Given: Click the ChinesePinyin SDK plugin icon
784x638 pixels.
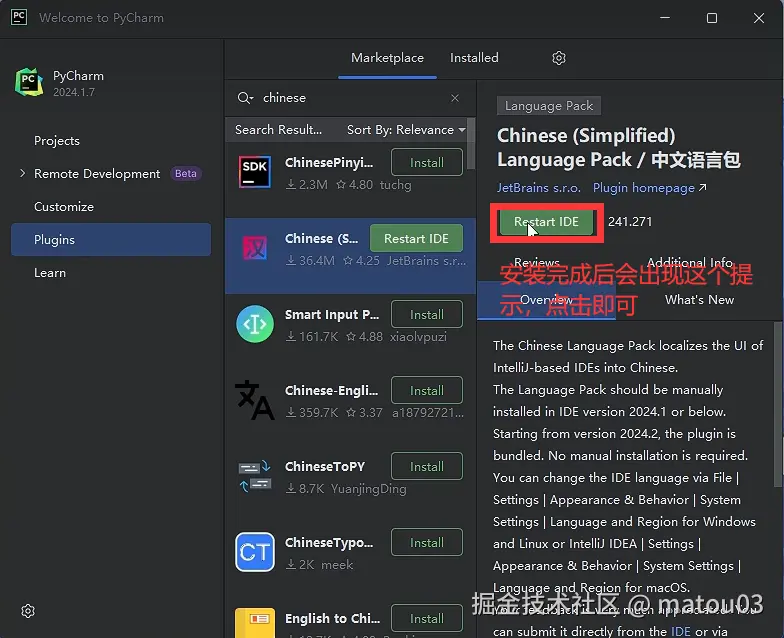Looking at the screenshot, I should (255, 172).
